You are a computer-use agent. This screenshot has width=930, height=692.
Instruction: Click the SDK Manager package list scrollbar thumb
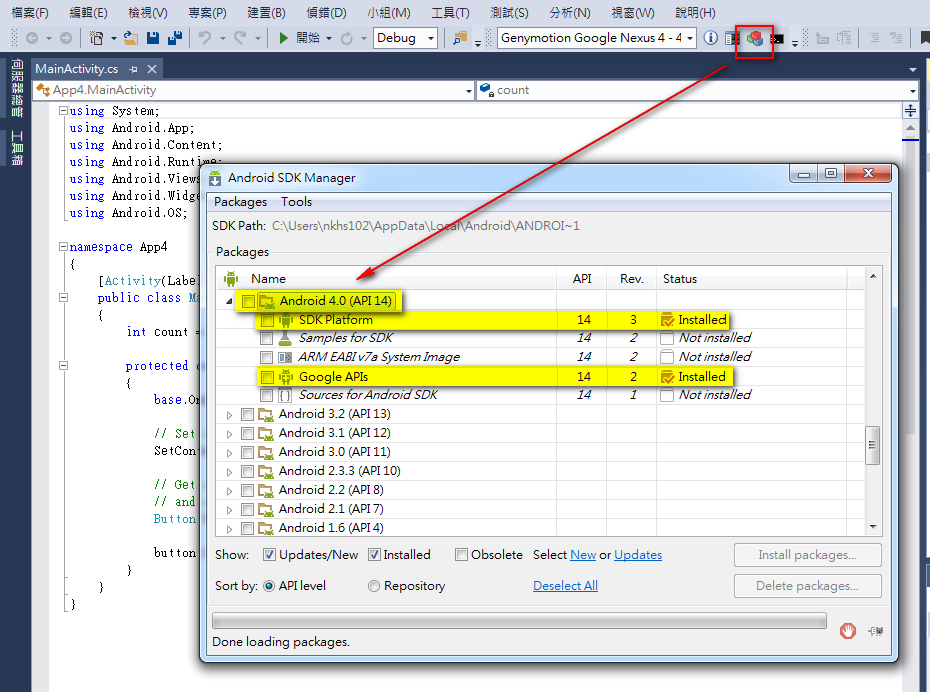pos(872,445)
